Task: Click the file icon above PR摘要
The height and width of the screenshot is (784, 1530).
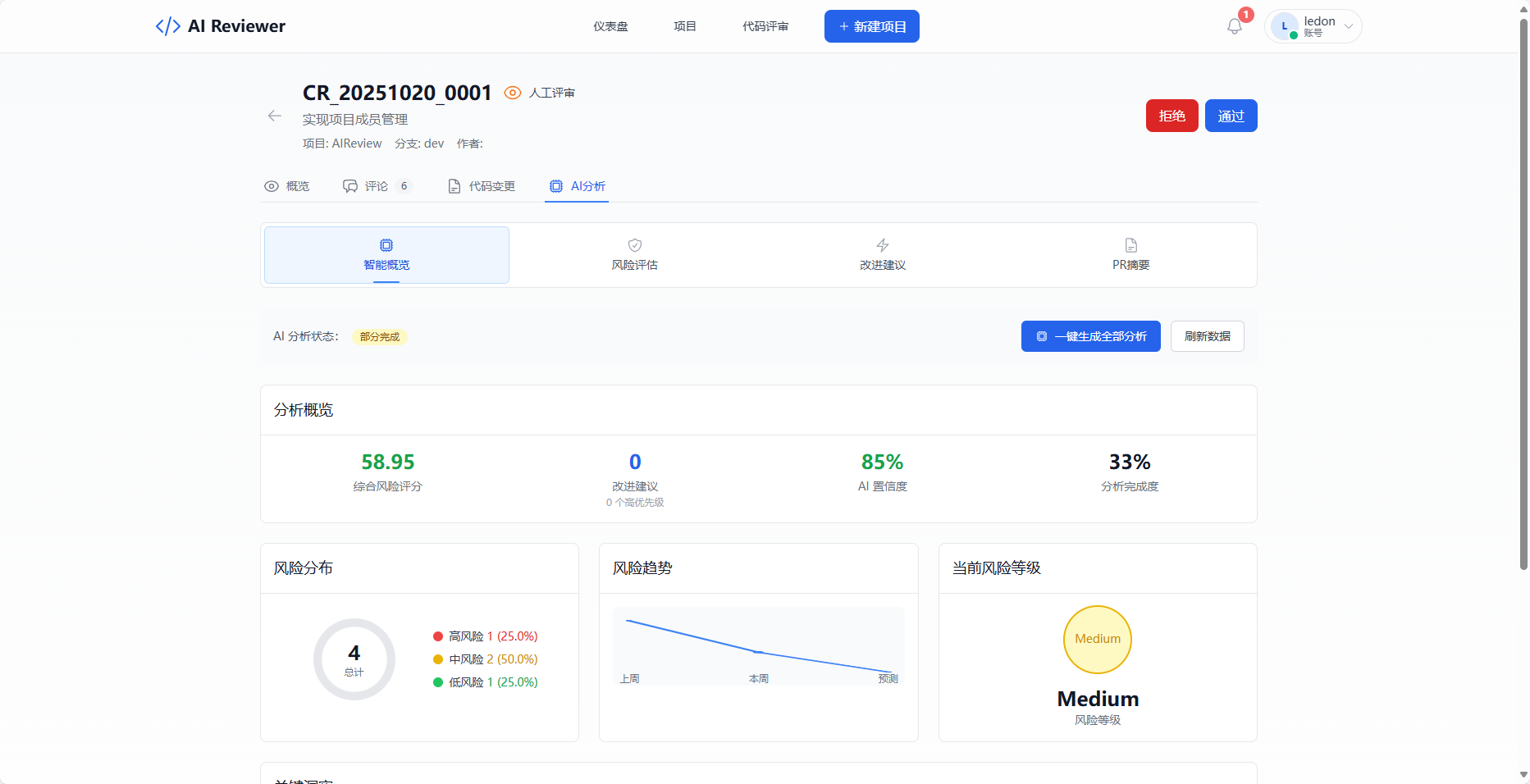Action: tap(1131, 245)
